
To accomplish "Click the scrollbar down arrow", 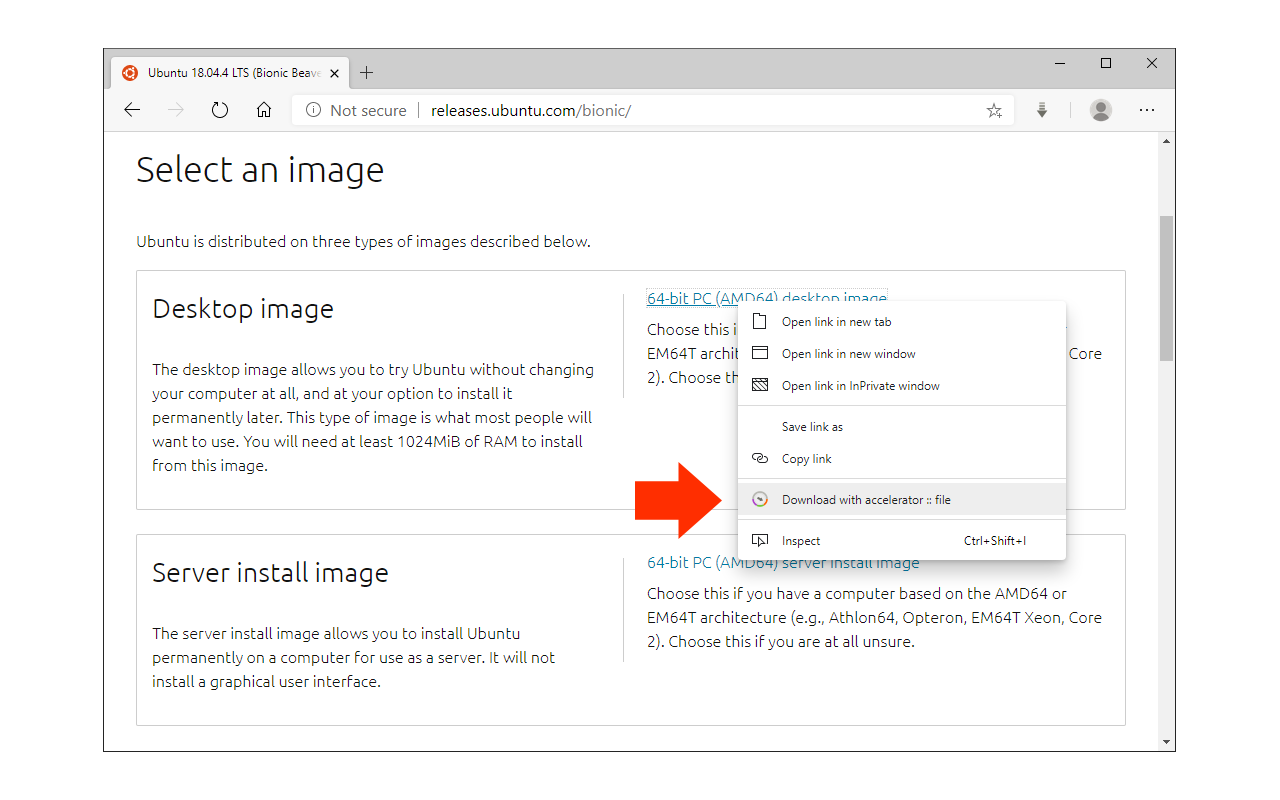I will tap(1166, 742).
